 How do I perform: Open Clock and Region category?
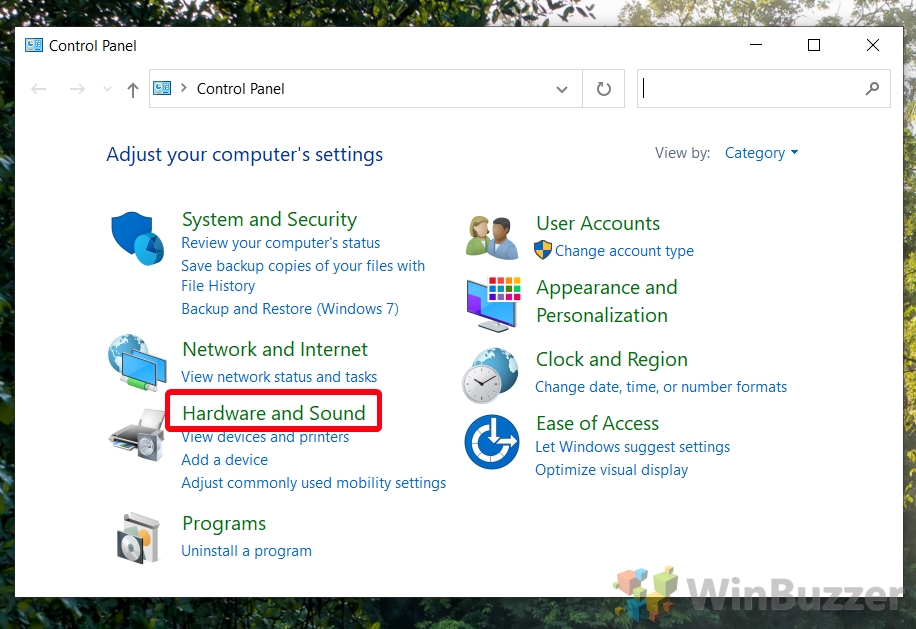pyautogui.click(x=612, y=359)
